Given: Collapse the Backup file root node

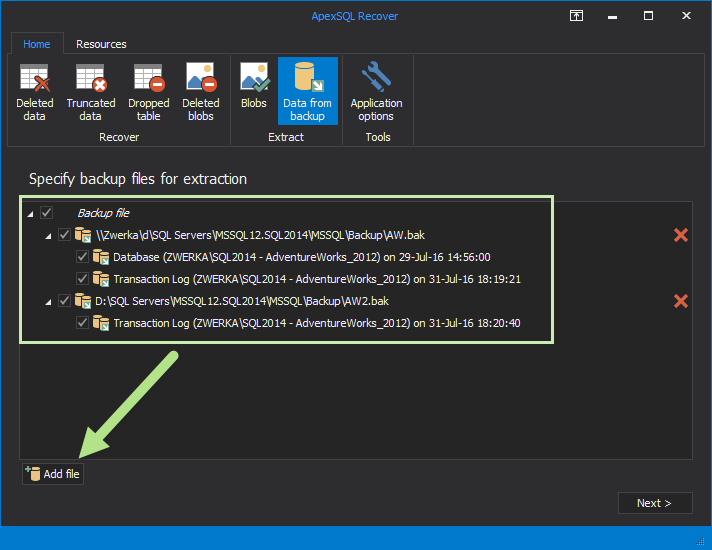Looking at the screenshot, I should [x=30, y=214].
